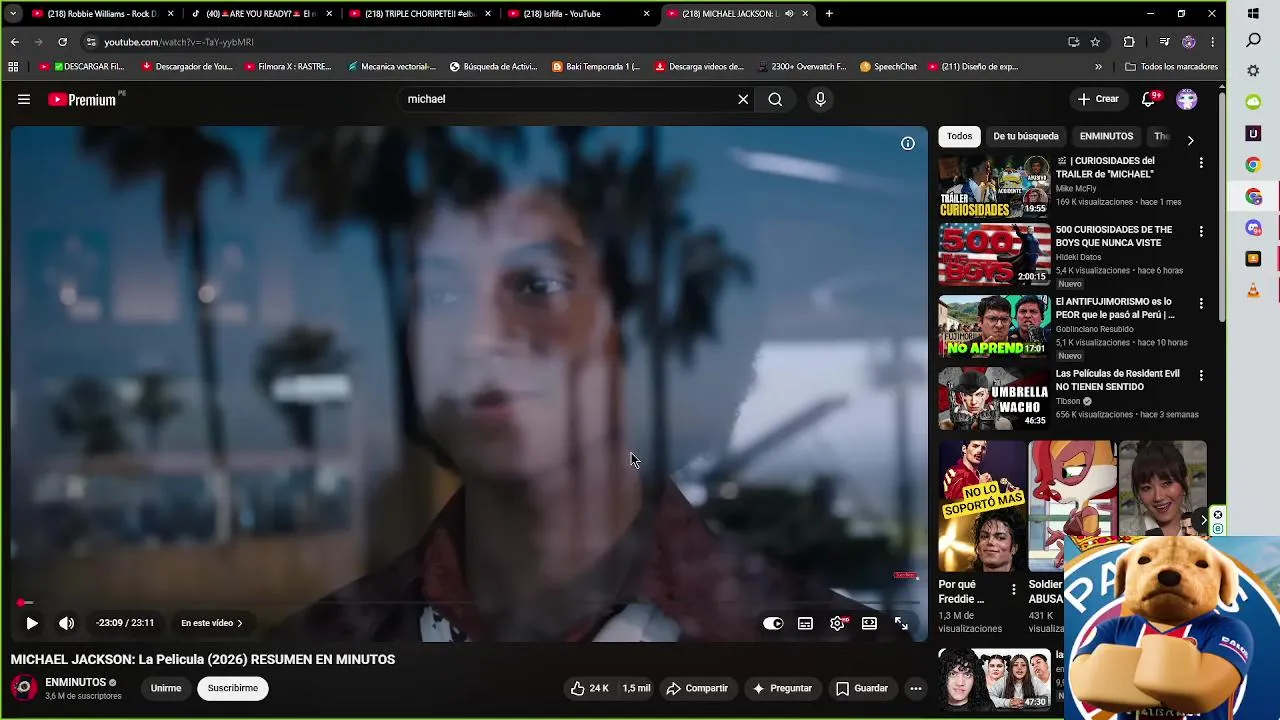Open the SpeechChat bookmark

click(888, 67)
